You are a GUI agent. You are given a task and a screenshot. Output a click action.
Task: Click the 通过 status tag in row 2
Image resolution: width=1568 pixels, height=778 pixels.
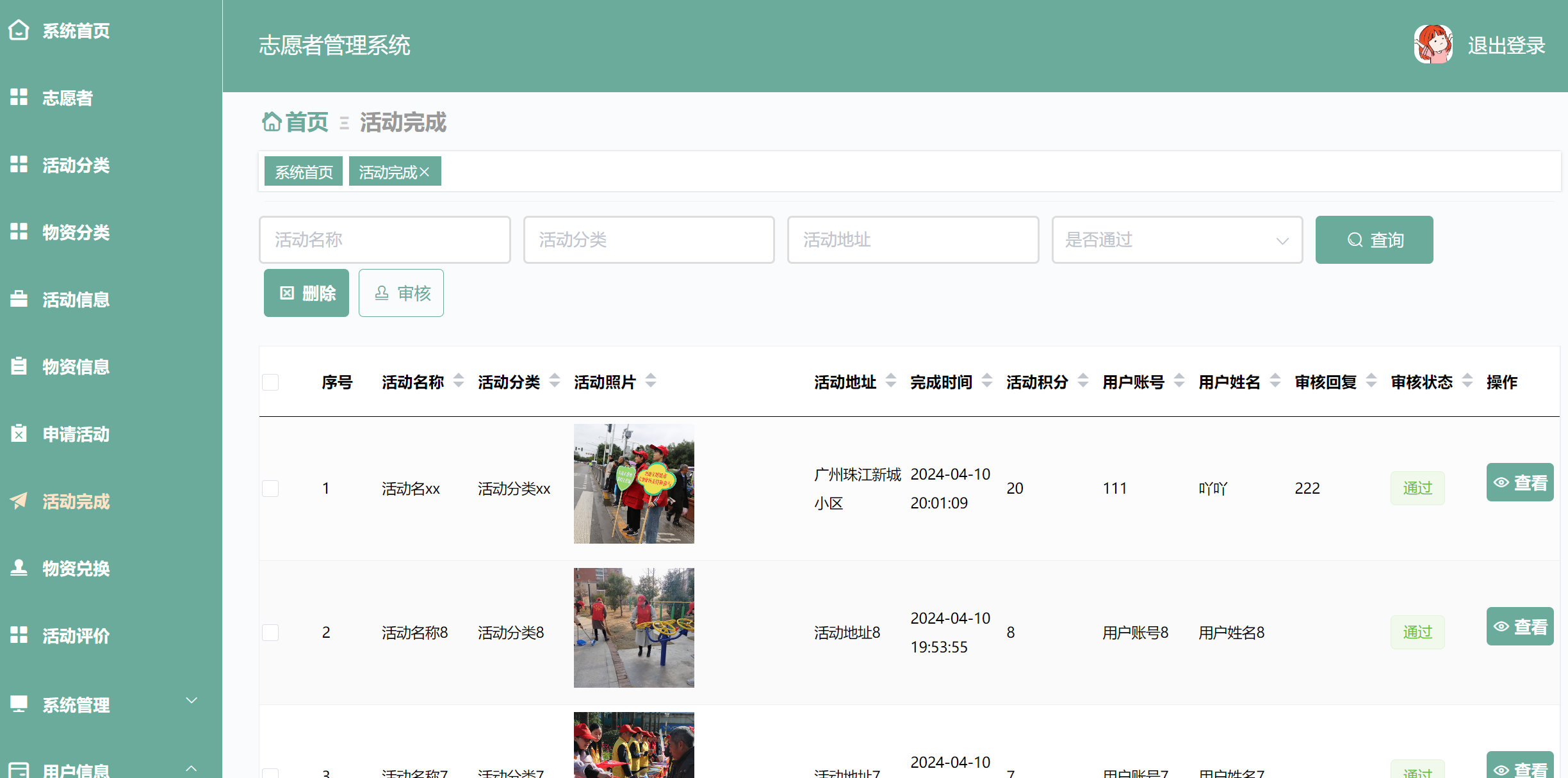pyautogui.click(x=1417, y=633)
